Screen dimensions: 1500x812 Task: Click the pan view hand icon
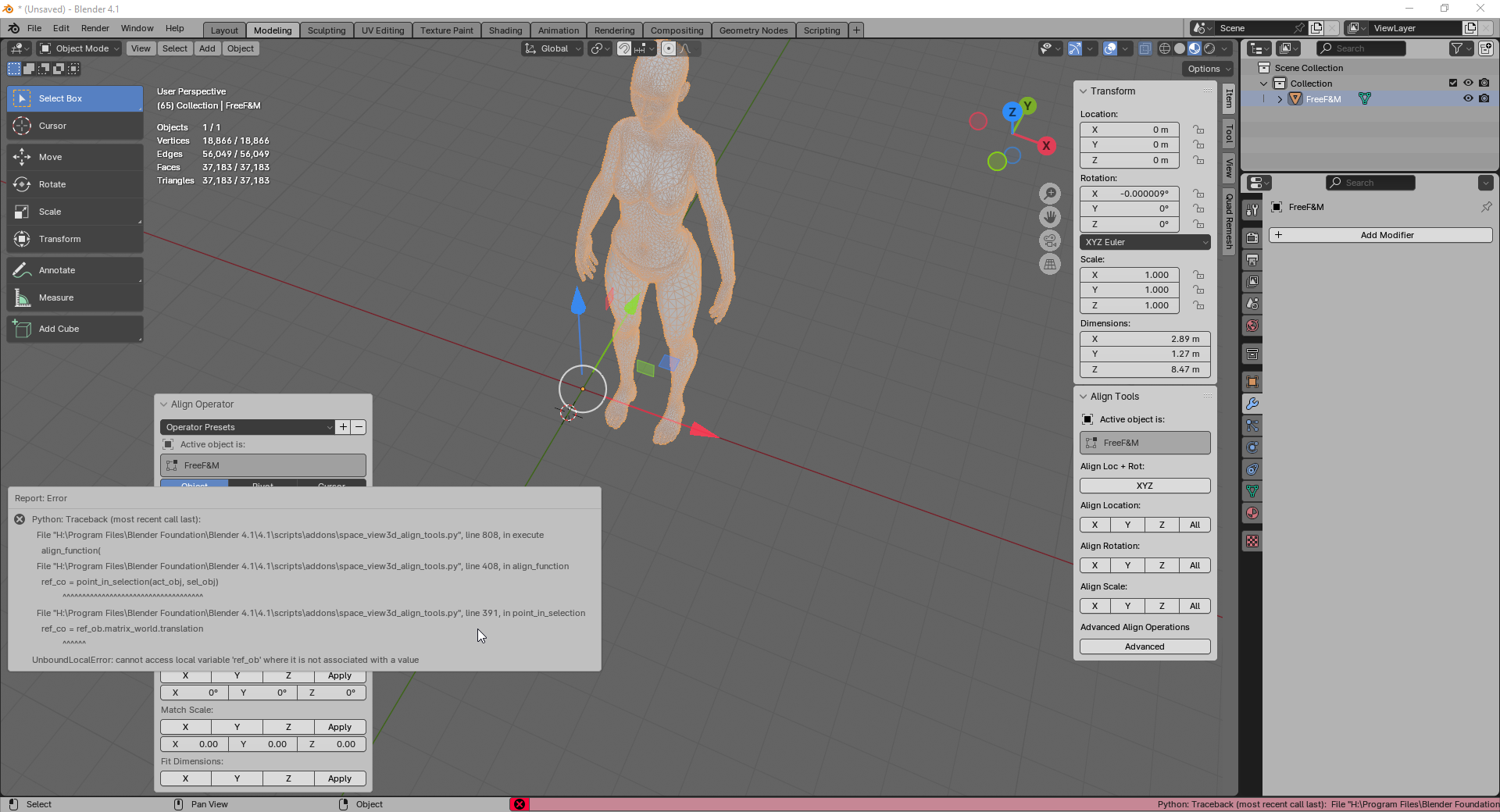tap(1050, 216)
